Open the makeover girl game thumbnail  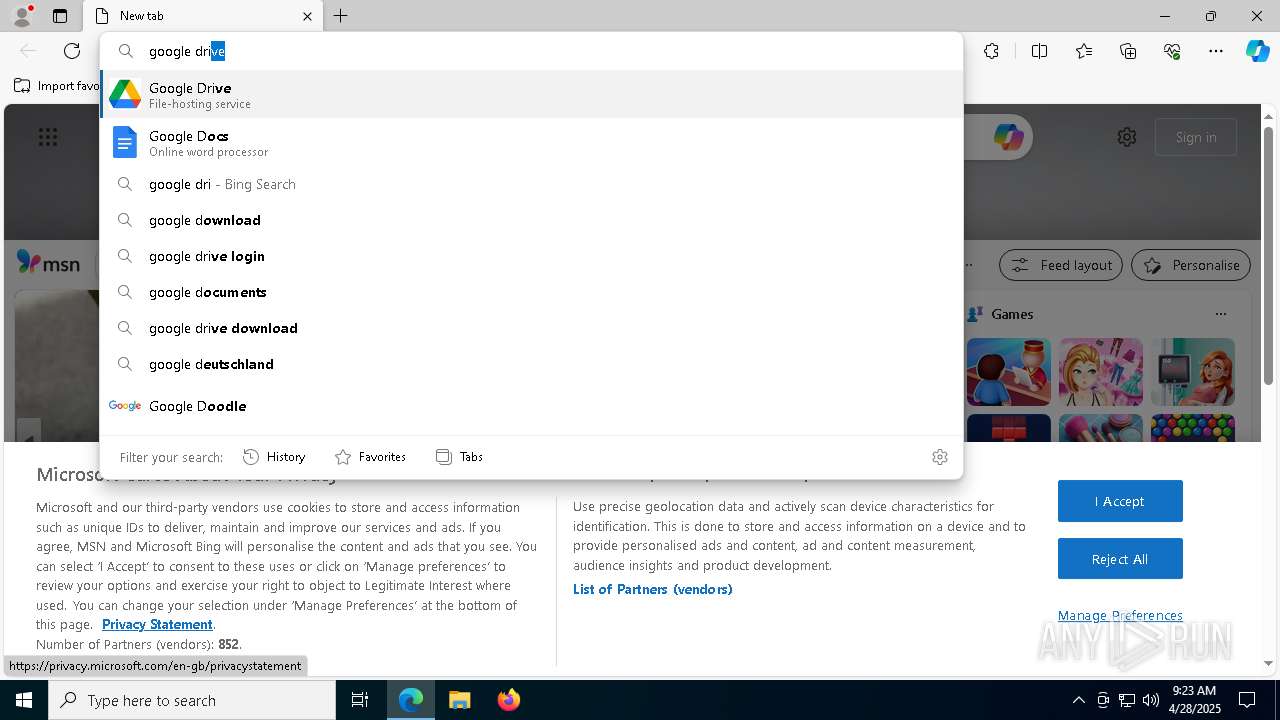pos(1101,372)
